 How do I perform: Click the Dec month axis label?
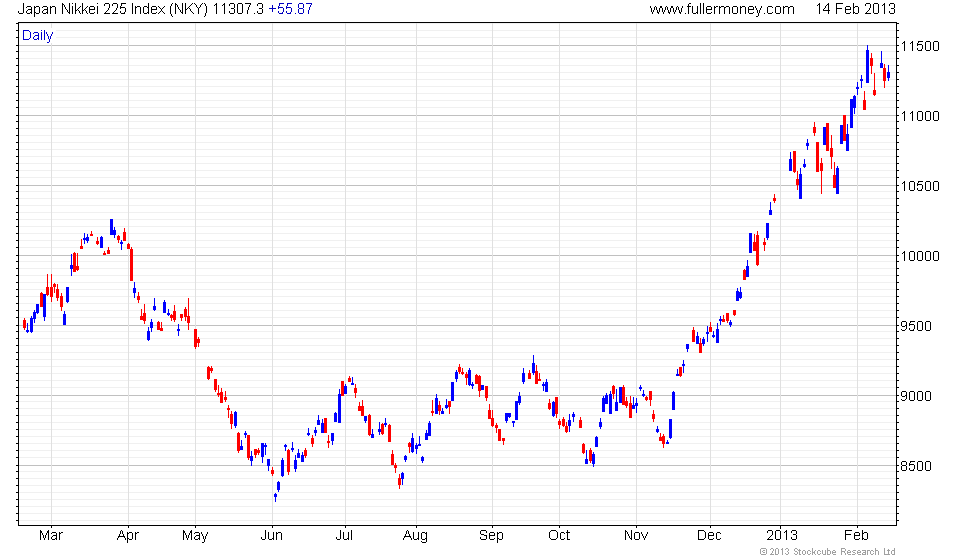(x=709, y=535)
